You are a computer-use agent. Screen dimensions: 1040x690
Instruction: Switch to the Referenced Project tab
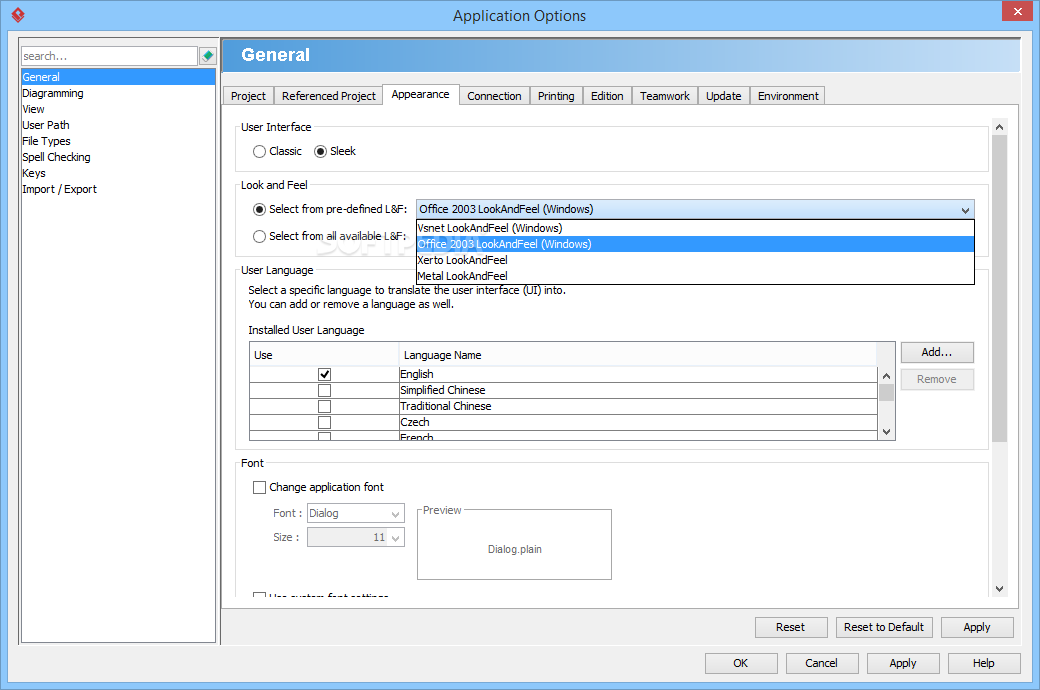point(328,96)
